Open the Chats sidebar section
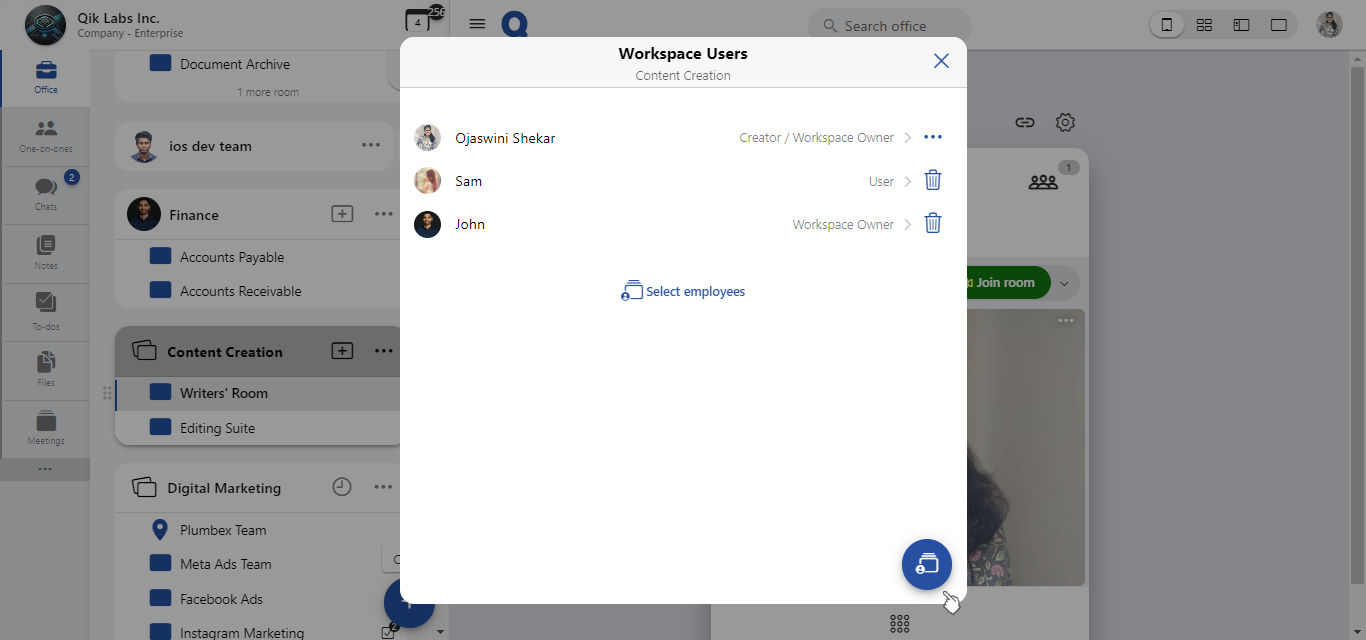The width and height of the screenshot is (1366, 640). tap(45, 194)
